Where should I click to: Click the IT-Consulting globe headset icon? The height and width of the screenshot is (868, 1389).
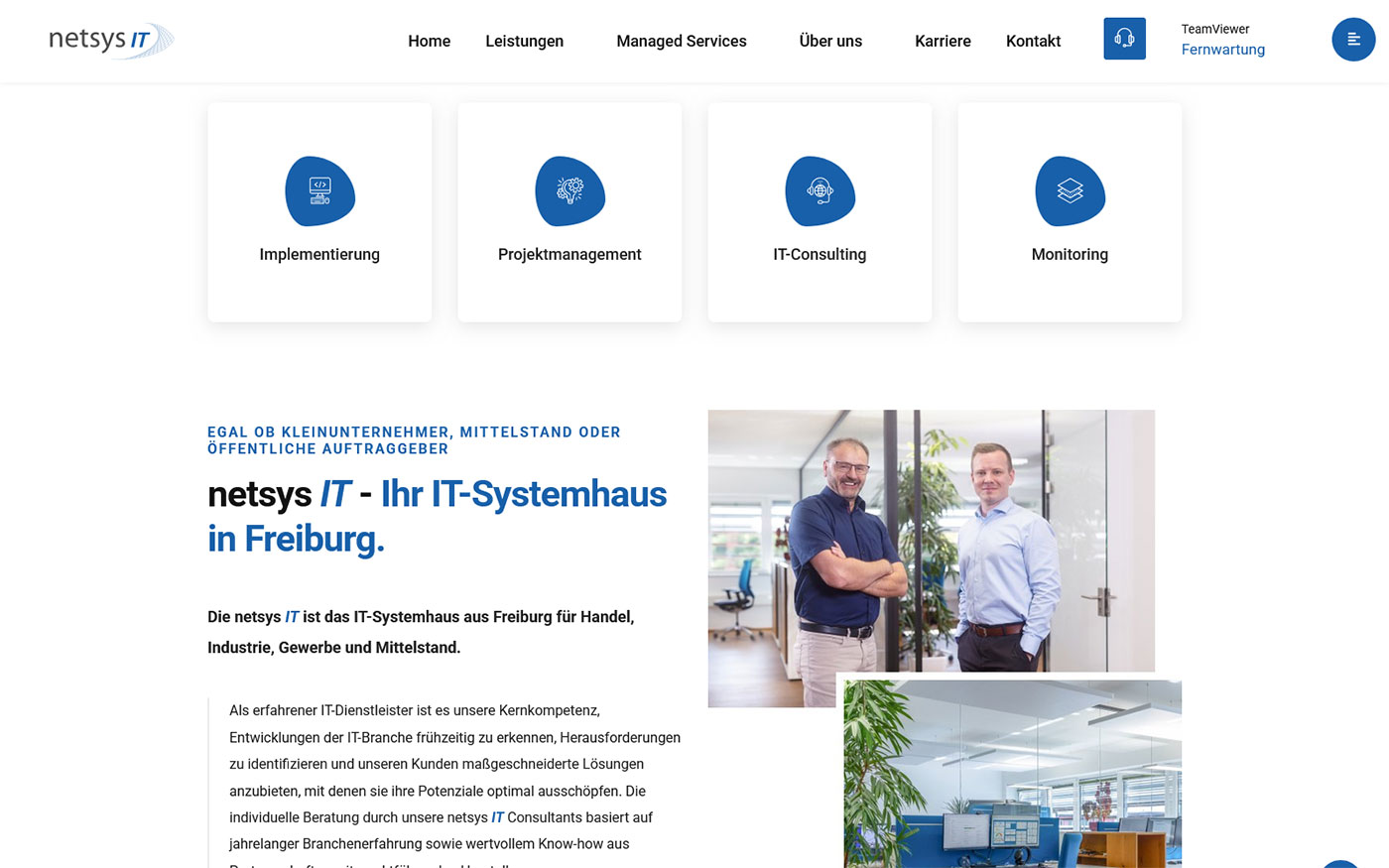click(820, 190)
